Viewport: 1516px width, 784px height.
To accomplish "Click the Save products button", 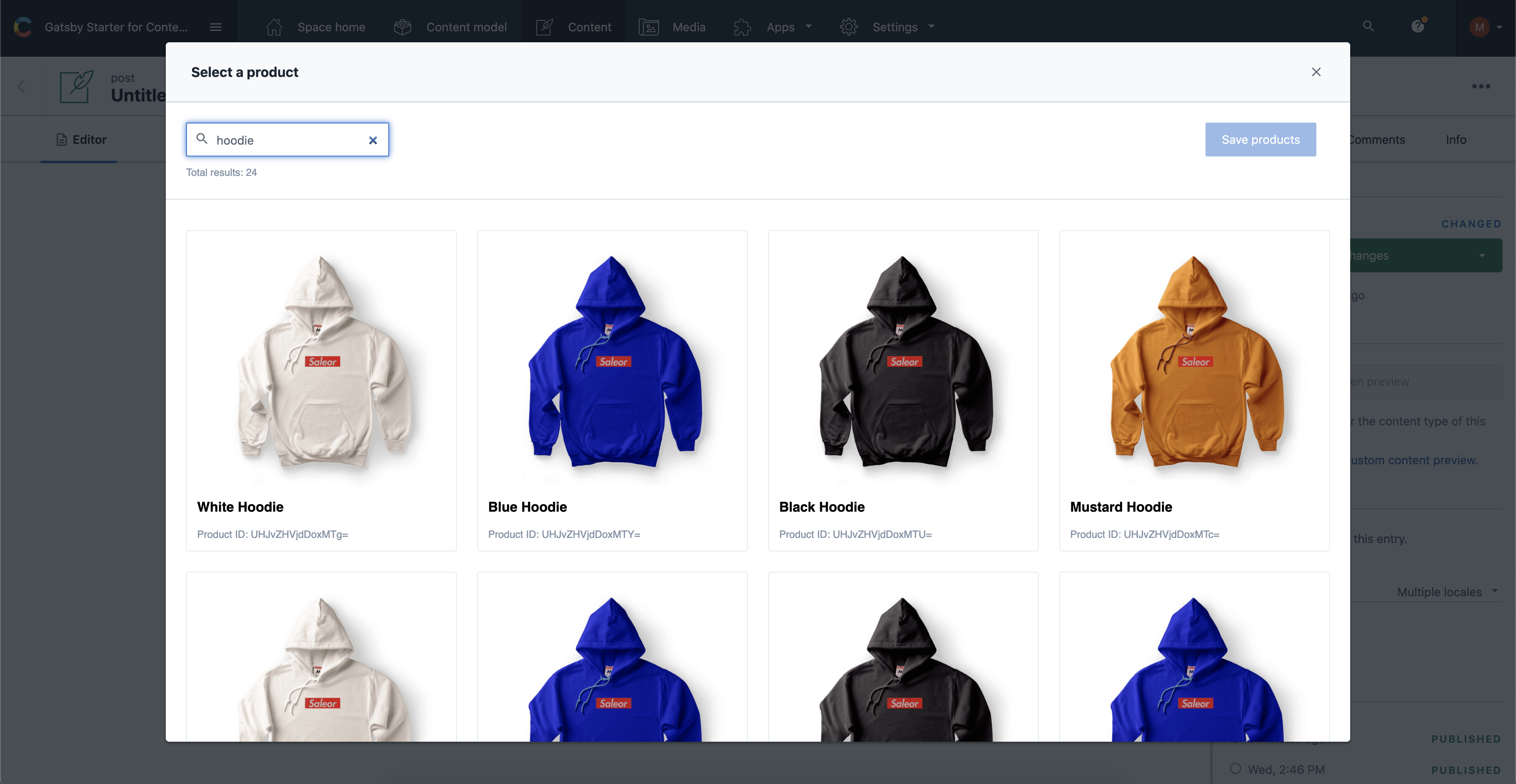I will (x=1261, y=139).
